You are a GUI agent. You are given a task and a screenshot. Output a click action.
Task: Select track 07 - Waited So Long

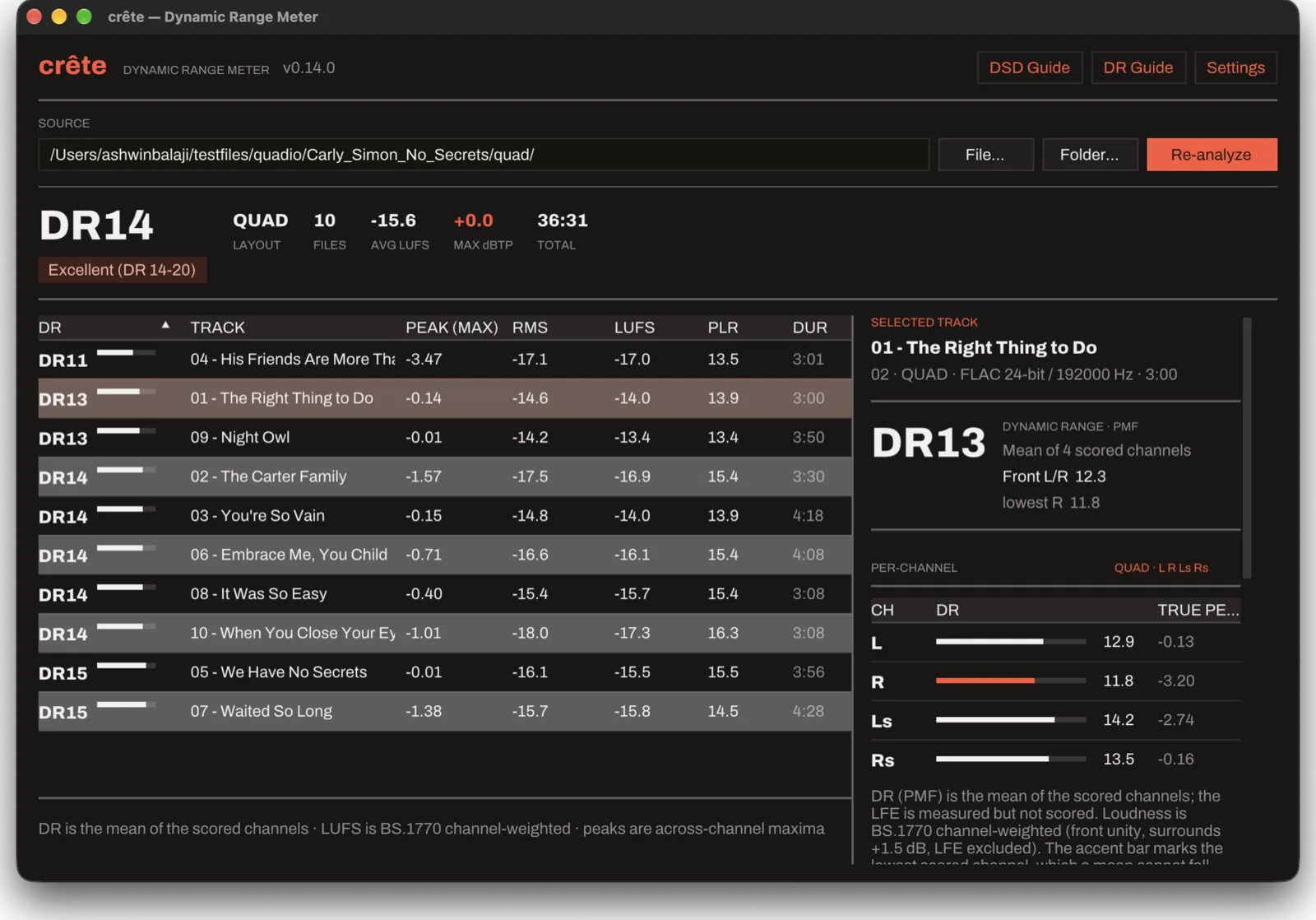tap(445, 711)
